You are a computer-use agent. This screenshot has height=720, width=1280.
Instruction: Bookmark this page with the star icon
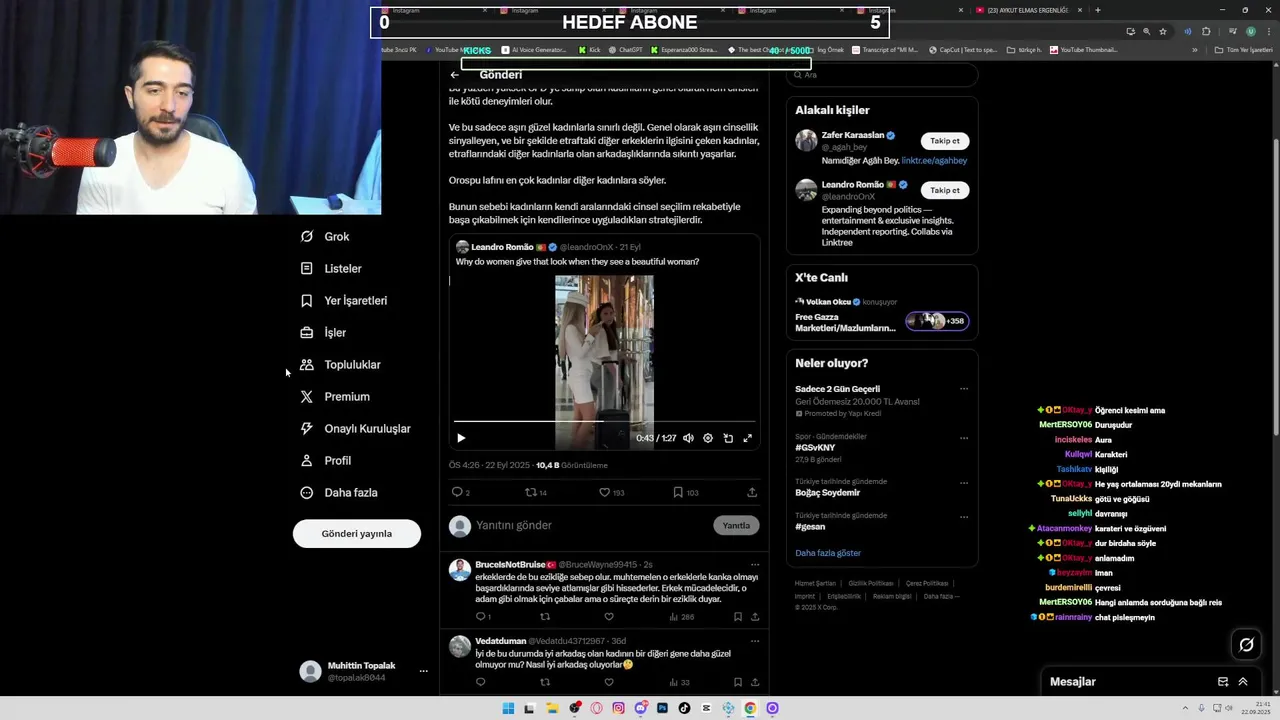click(1163, 31)
